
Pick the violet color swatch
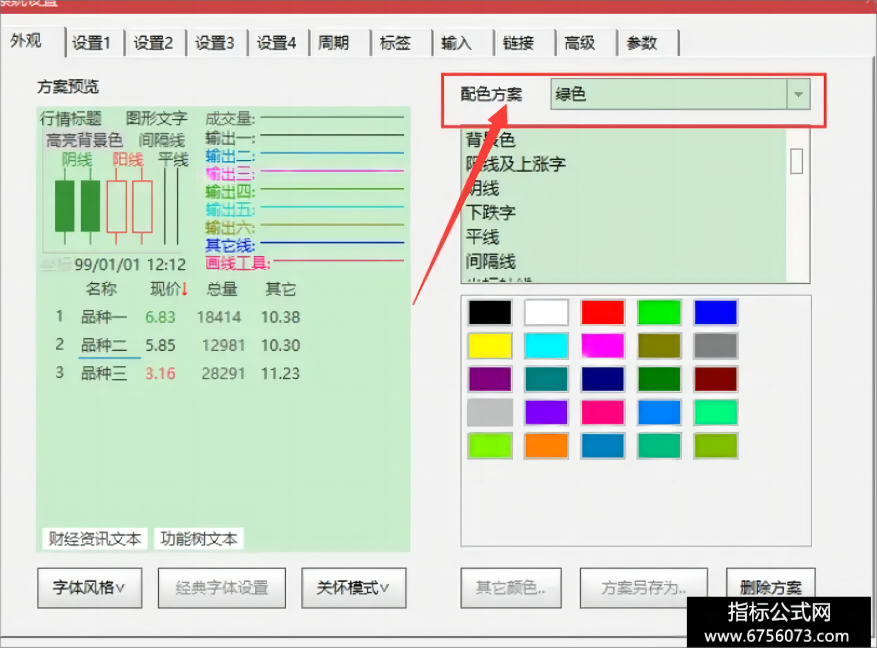click(546, 413)
